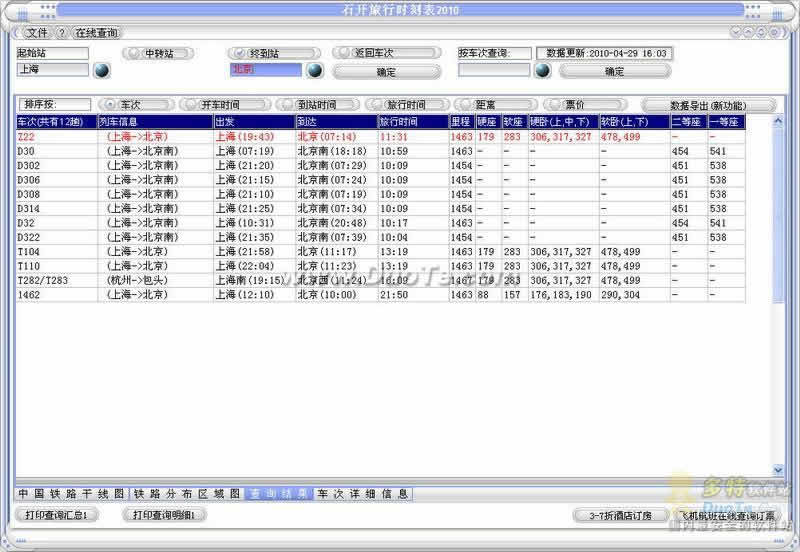This screenshot has height=552, width=800.
Task: Select train row T282/T283
Action: click(x=381, y=280)
